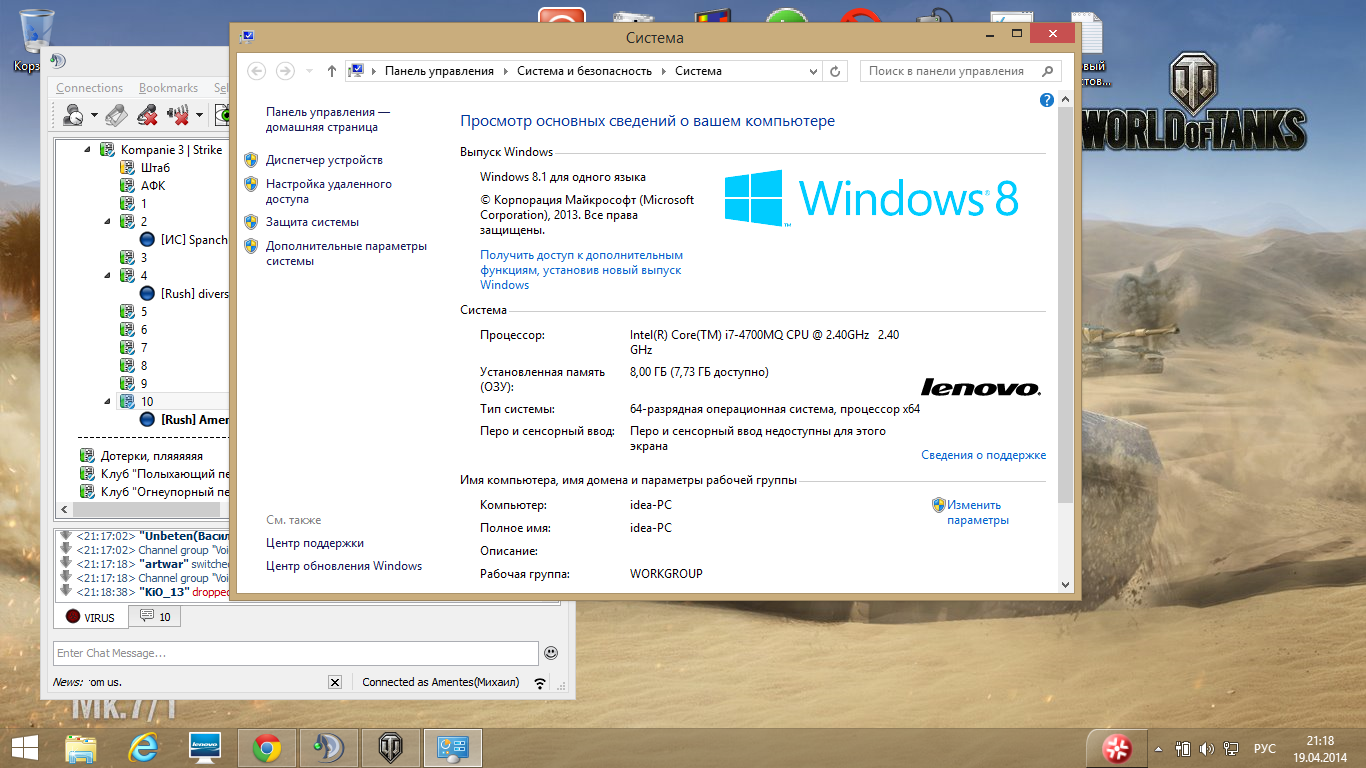Open Диспетчер устройств
Viewport: 1366px width, 768px height.
coord(324,160)
